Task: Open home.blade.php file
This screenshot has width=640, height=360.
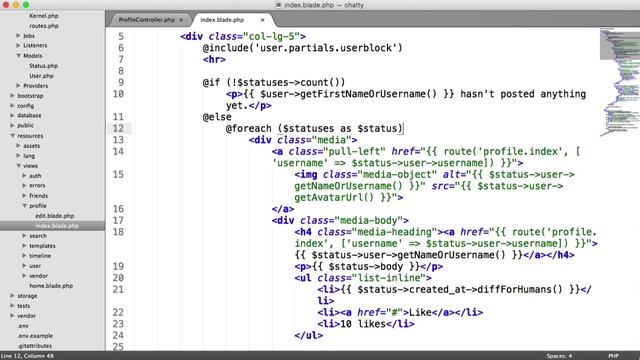Action: (51, 286)
